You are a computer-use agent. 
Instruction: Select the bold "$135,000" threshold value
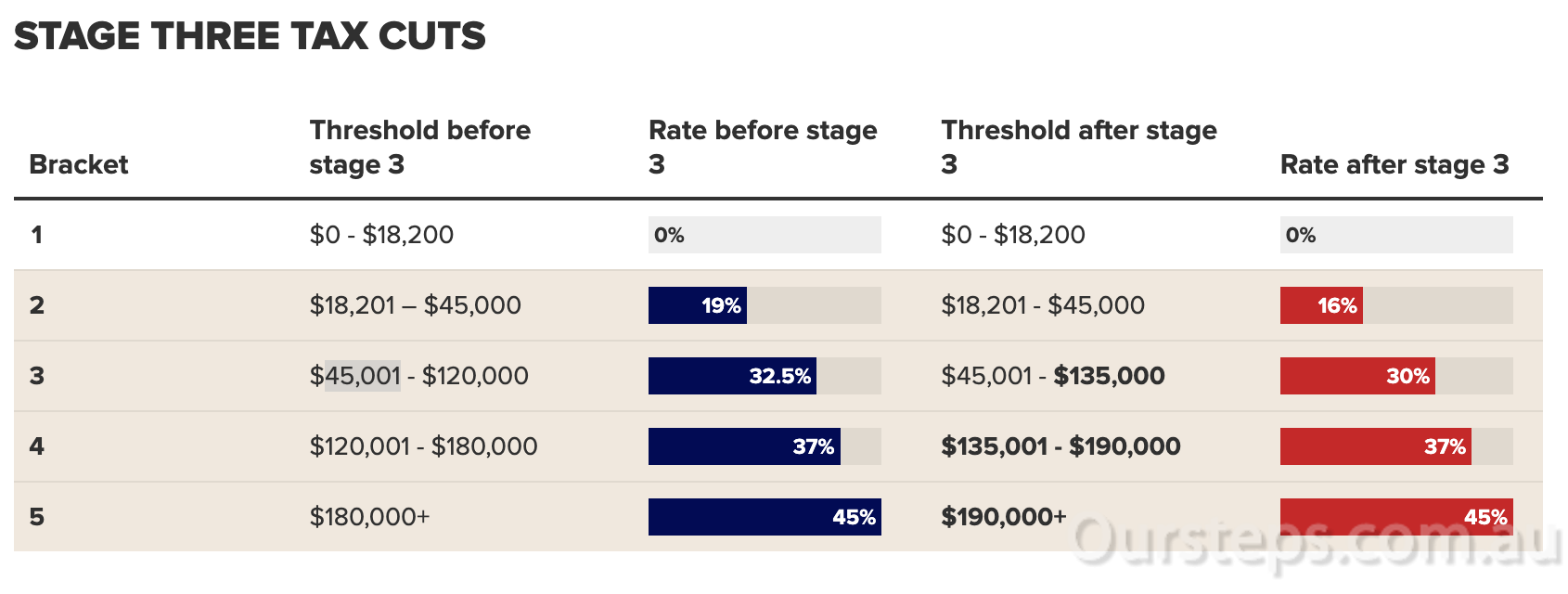tap(1109, 376)
